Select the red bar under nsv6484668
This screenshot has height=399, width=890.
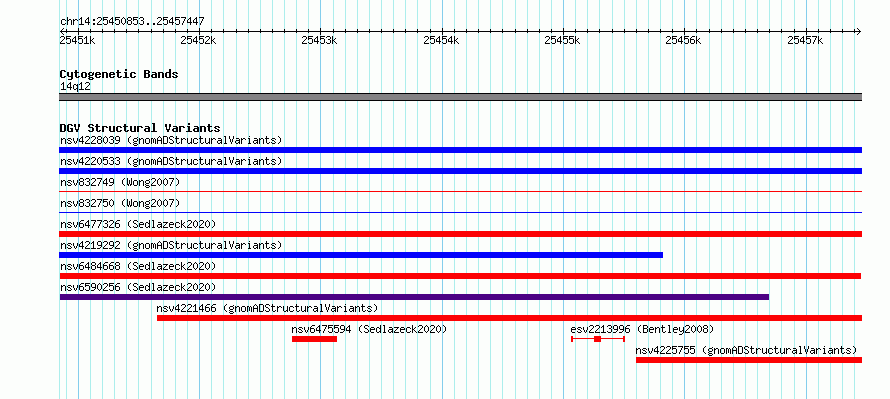point(460,276)
